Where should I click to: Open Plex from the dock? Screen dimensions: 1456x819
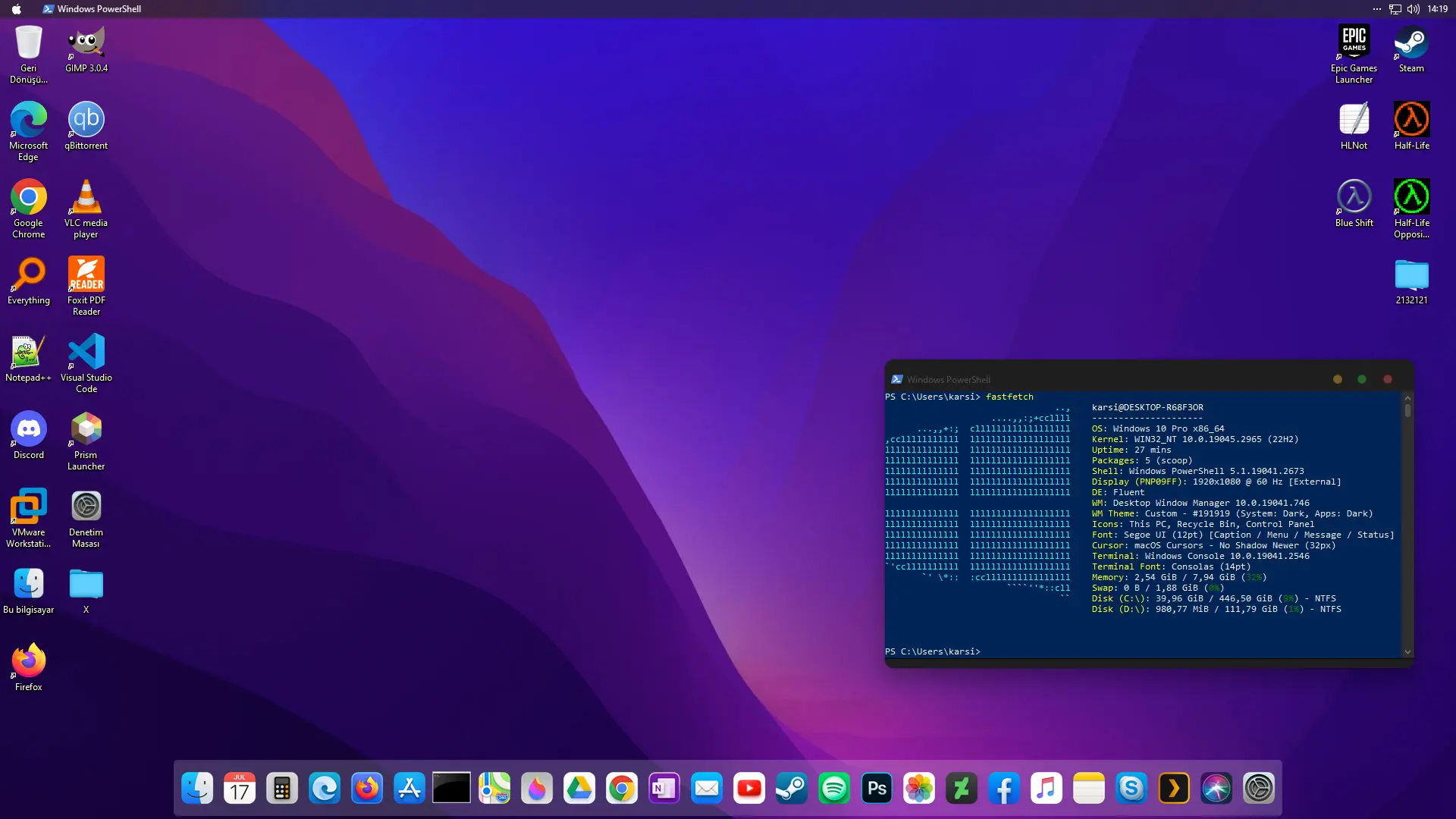point(1174,789)
